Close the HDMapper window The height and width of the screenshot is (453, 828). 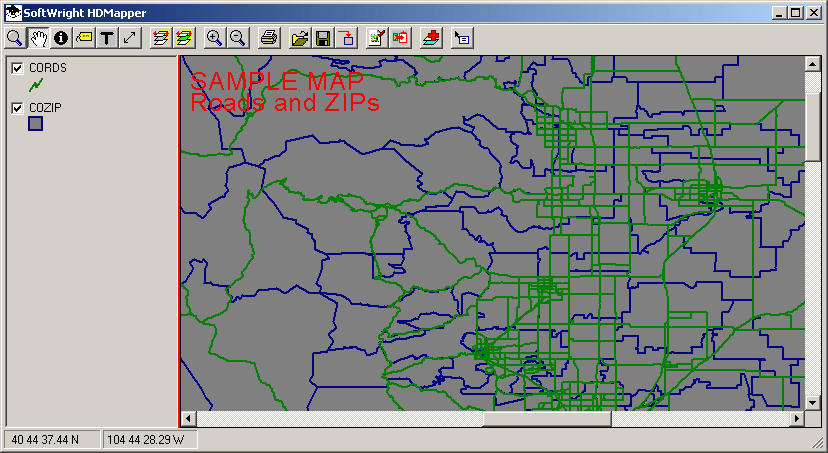point(814,13)
